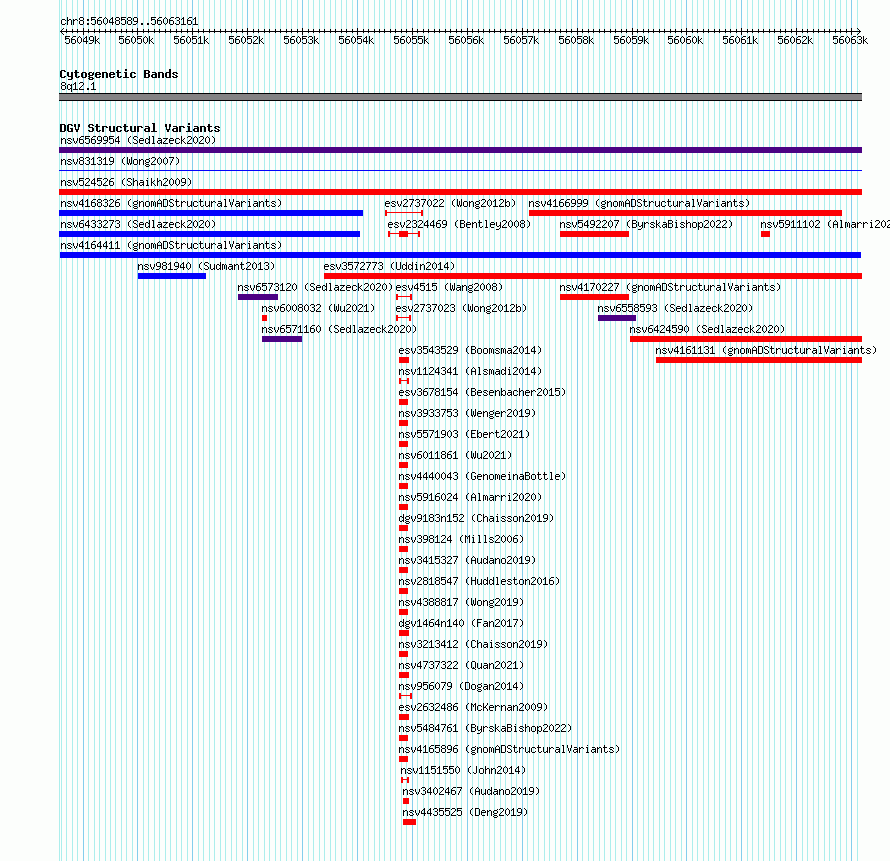Screen dimensions: 890x861
Task: Click nsv5484761 (ByrskaBishop2022) label
Action: [x=485, y=728]
